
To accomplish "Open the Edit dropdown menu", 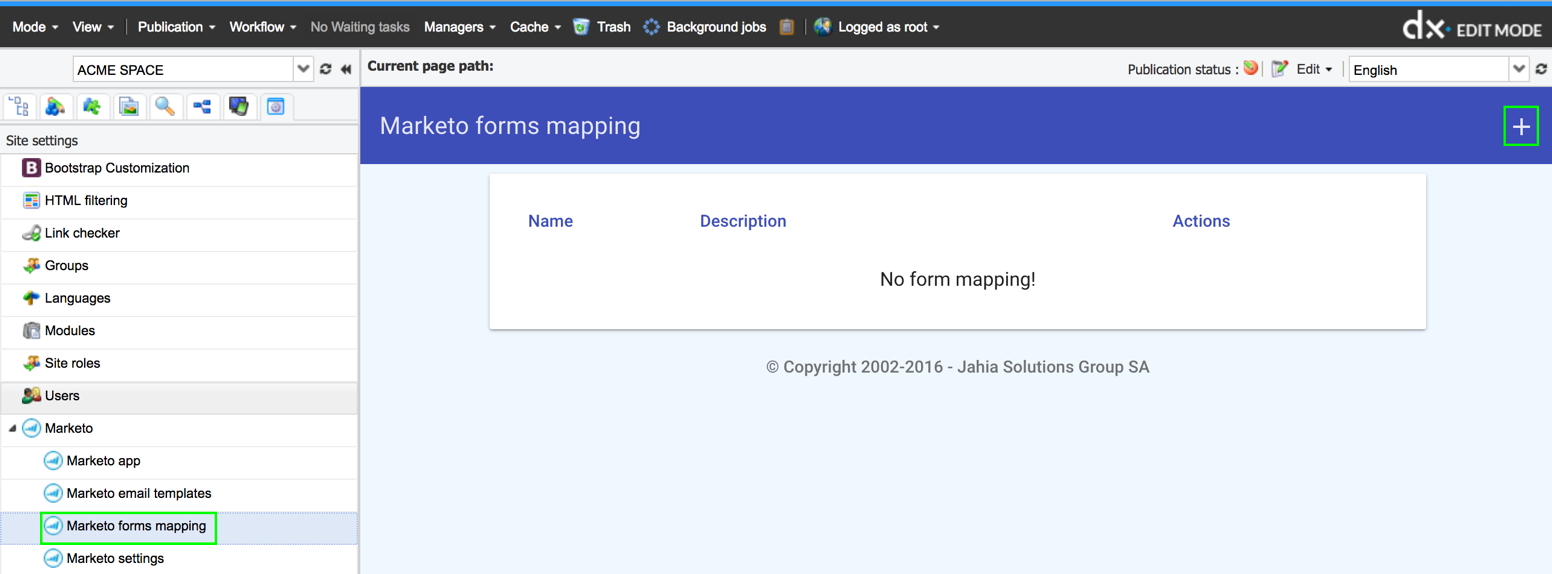I will click(x=1314, y=70).
